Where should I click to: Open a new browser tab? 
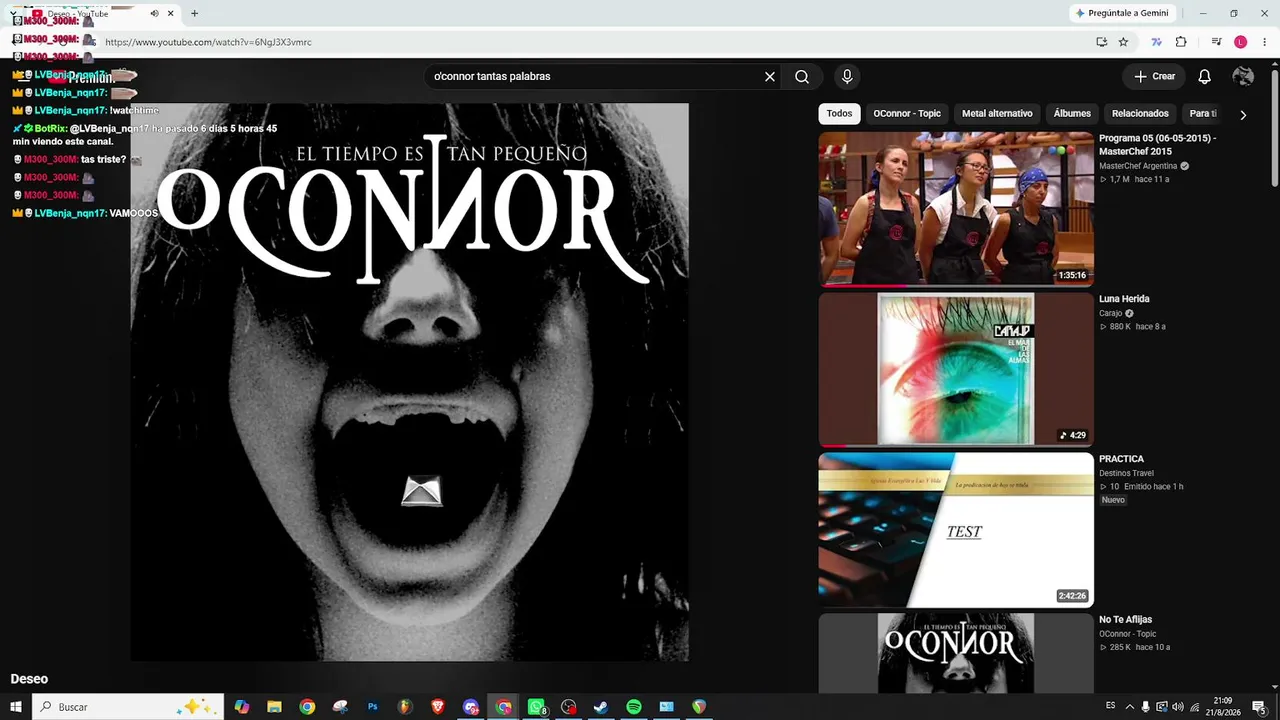tap(194, 13)
